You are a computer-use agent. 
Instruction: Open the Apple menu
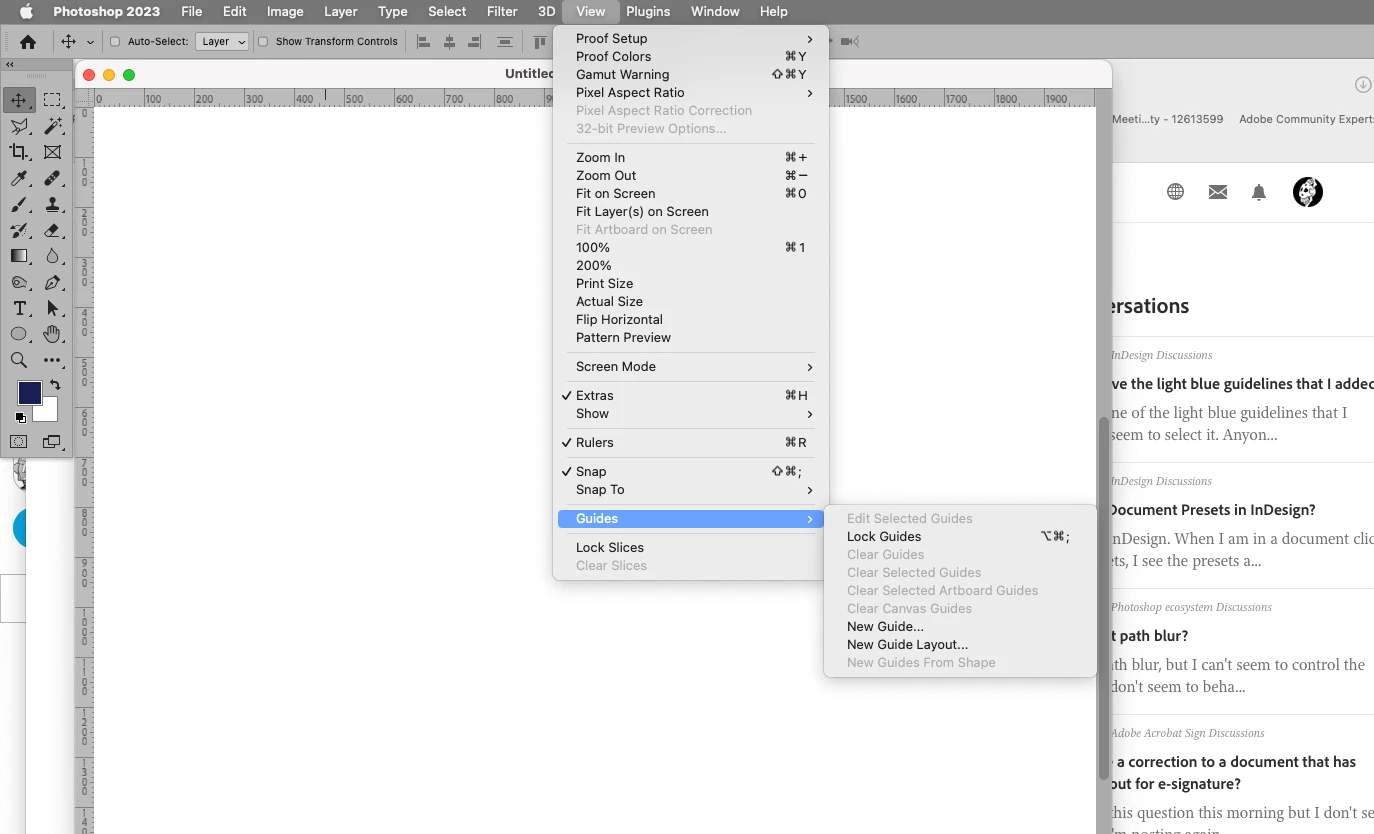click(x=26, y=11)
